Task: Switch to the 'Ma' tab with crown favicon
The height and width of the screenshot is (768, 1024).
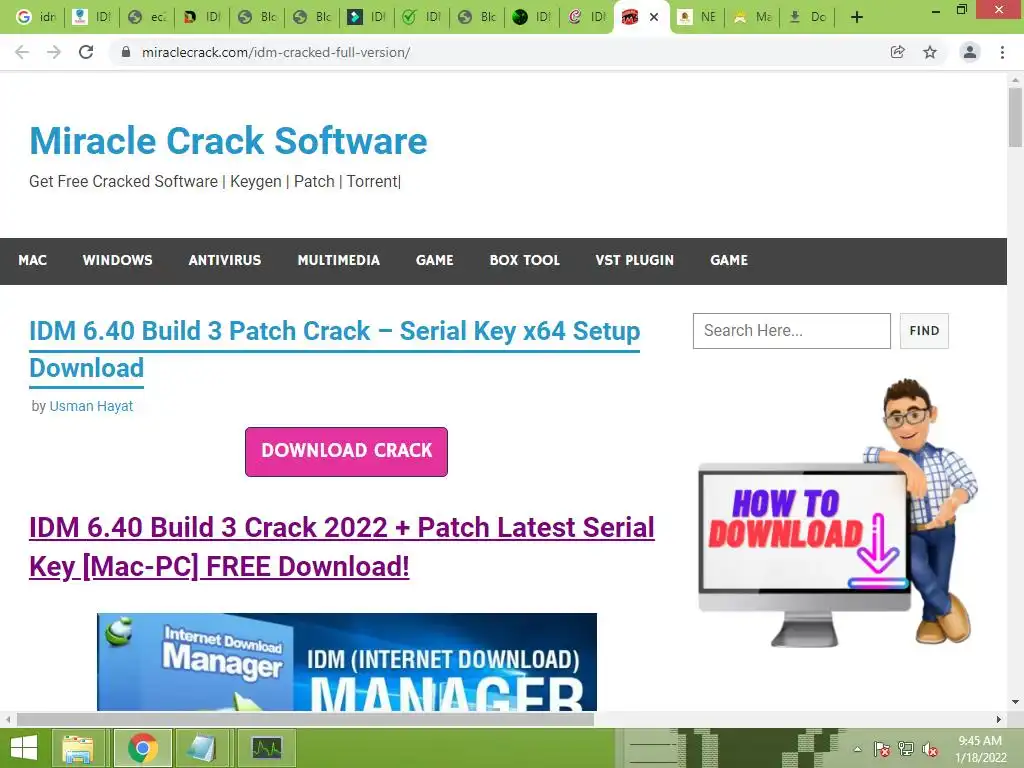Action: pos(752,17)
